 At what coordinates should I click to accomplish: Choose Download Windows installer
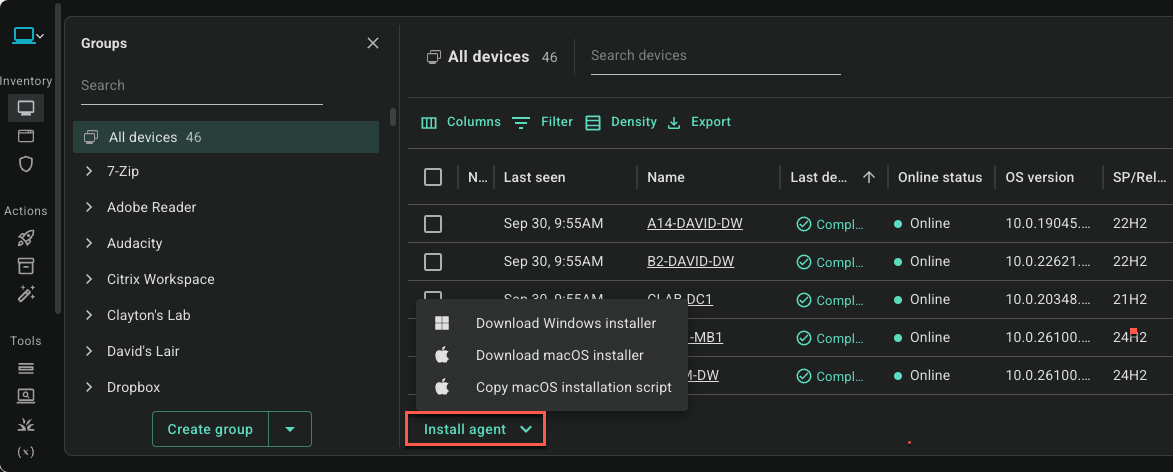coord(565,323)
